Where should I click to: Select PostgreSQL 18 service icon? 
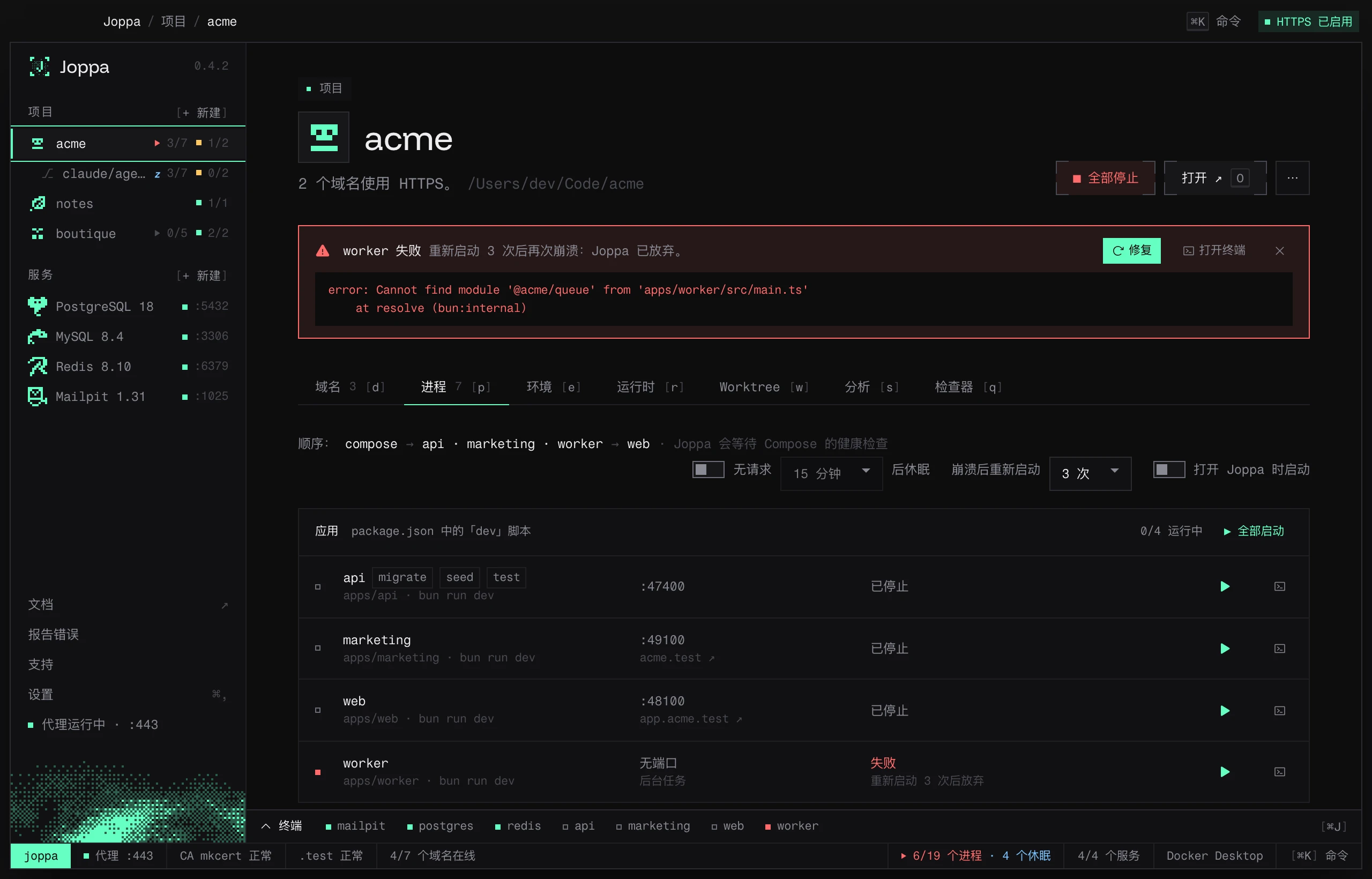[38, 307]
